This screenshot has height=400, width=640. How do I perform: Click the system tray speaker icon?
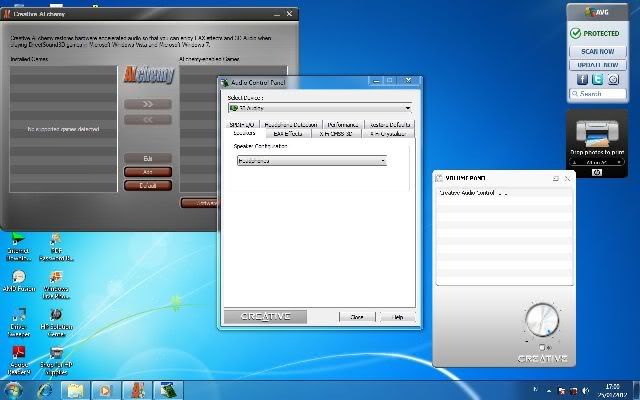586,391
